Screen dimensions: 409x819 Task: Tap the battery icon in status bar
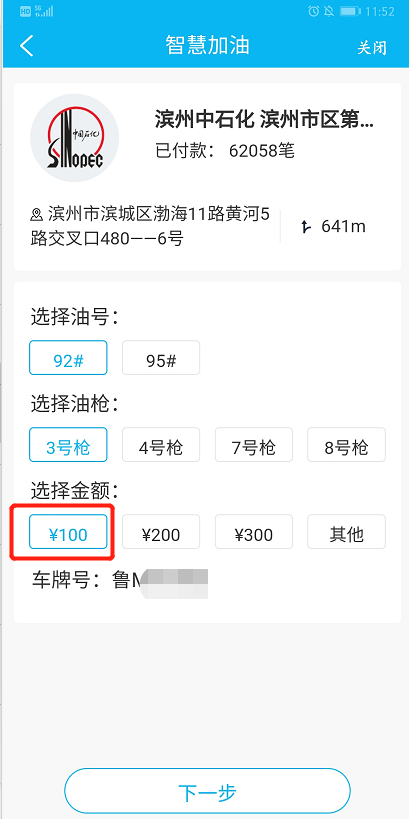350,11
